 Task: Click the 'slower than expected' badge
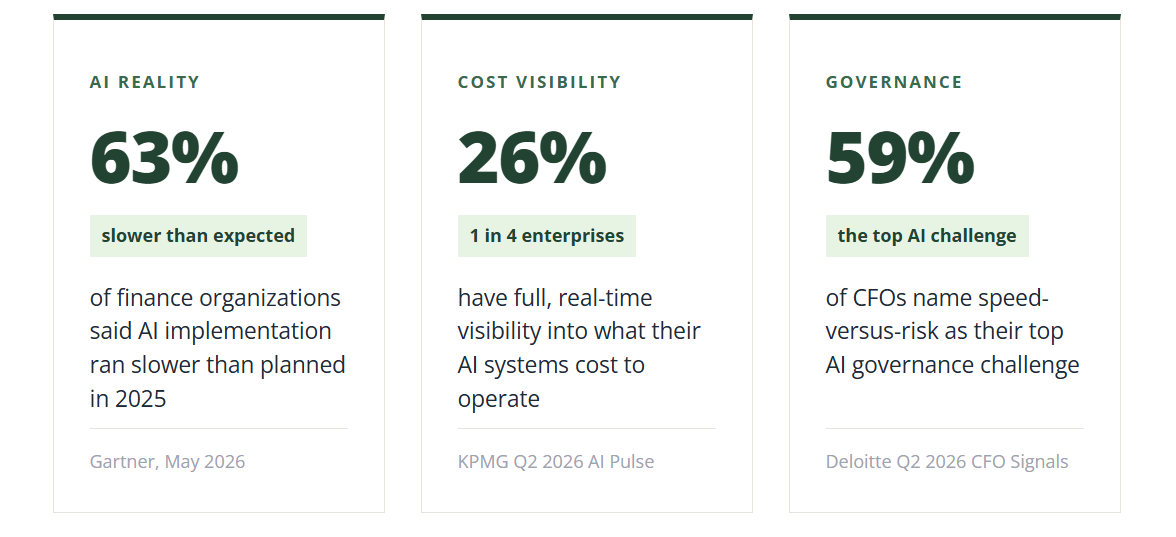198,236
